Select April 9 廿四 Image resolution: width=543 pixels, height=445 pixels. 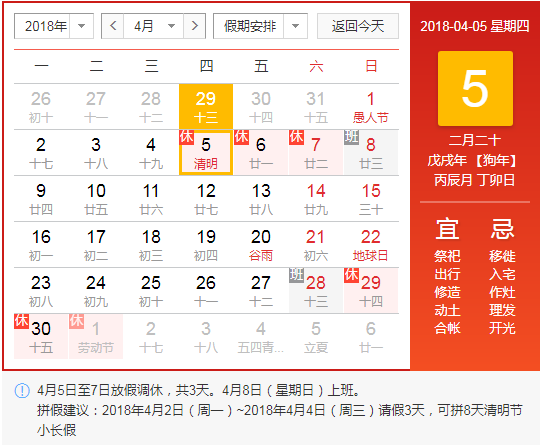(41, 199)
